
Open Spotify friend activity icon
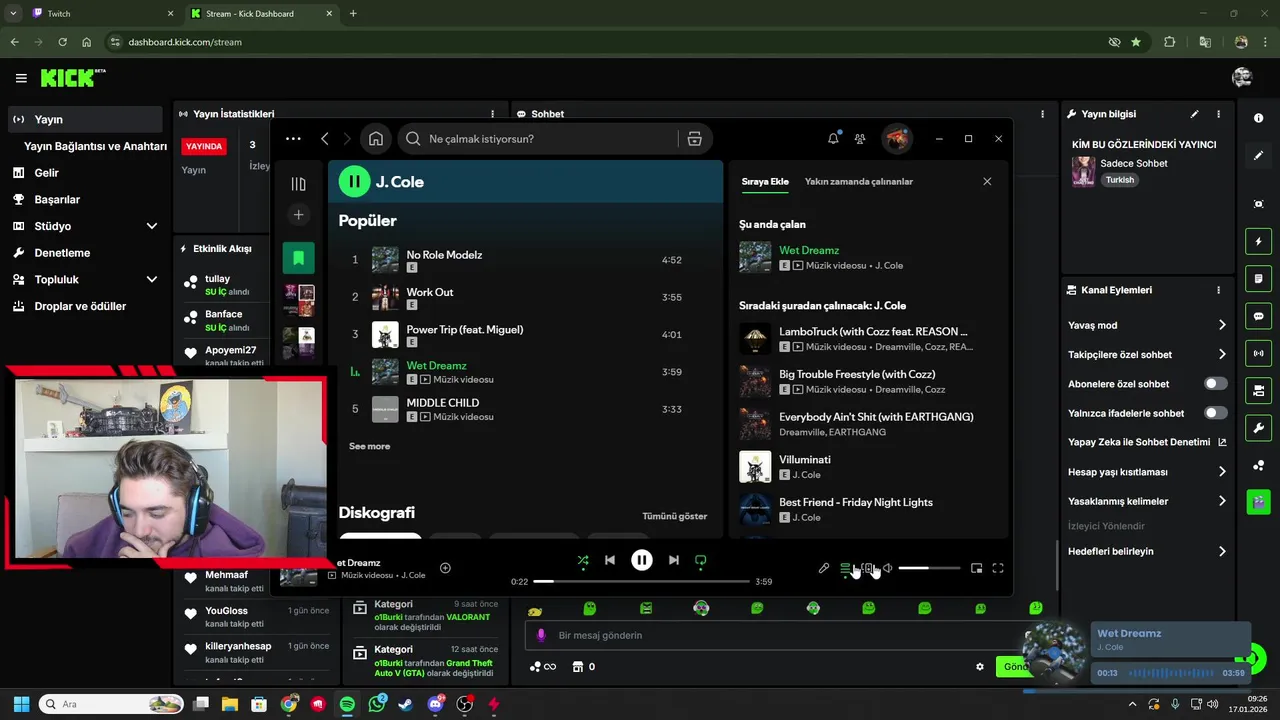tap(860, 139)
